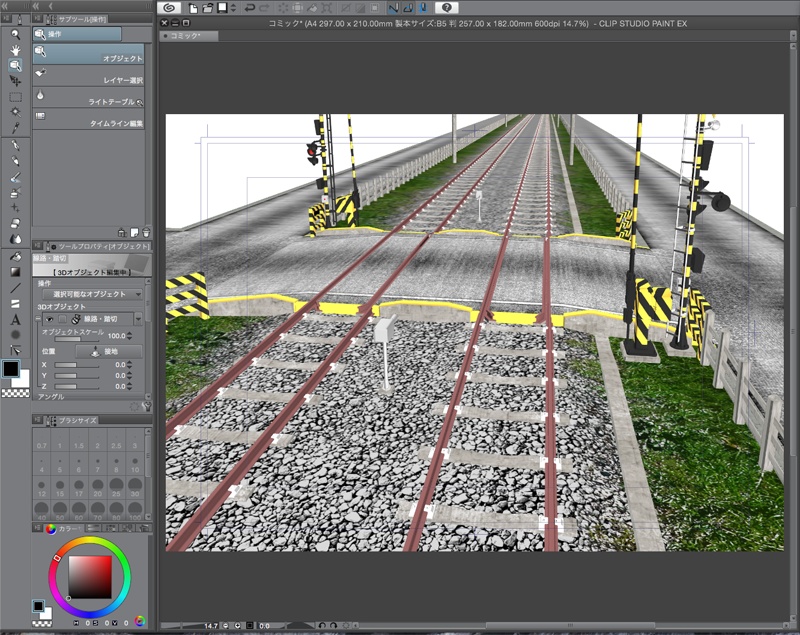Collapse the 3D object tree minus expander

pyautogui.click(x=38, y=319)
